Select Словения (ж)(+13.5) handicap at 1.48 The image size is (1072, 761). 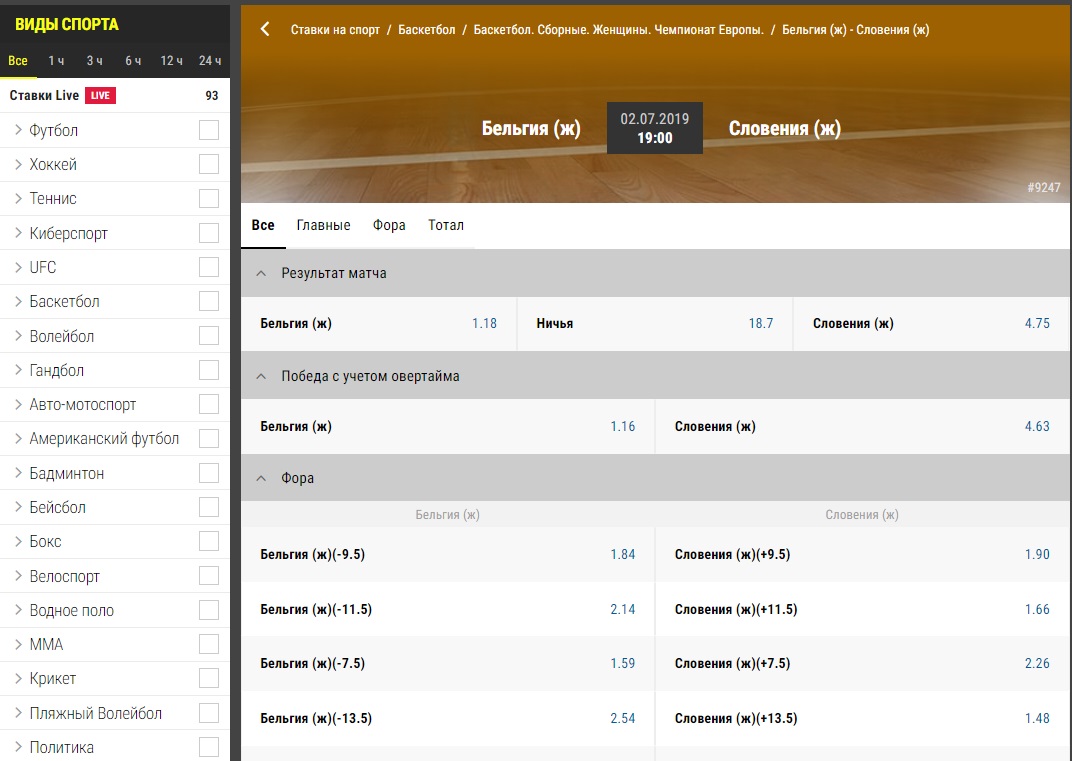[862, 718]
